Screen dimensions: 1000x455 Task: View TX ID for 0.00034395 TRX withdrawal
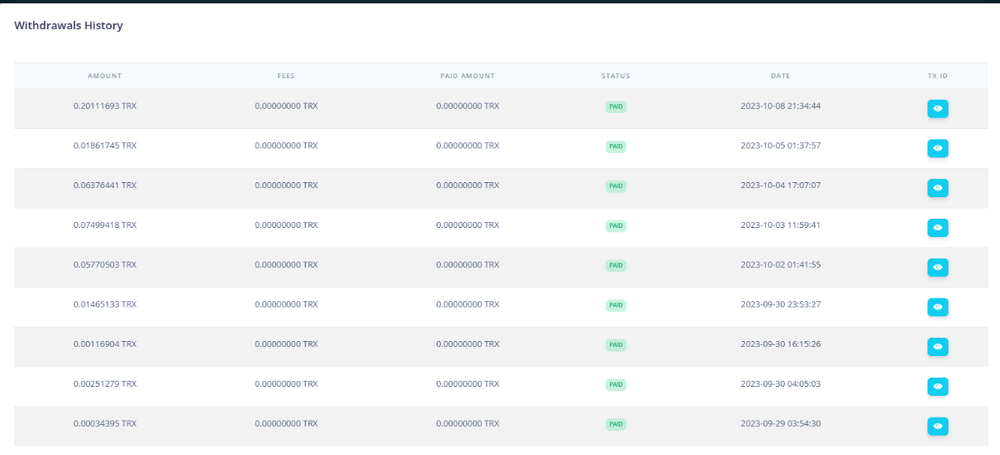pyautogui.click(x=937, y=426)
